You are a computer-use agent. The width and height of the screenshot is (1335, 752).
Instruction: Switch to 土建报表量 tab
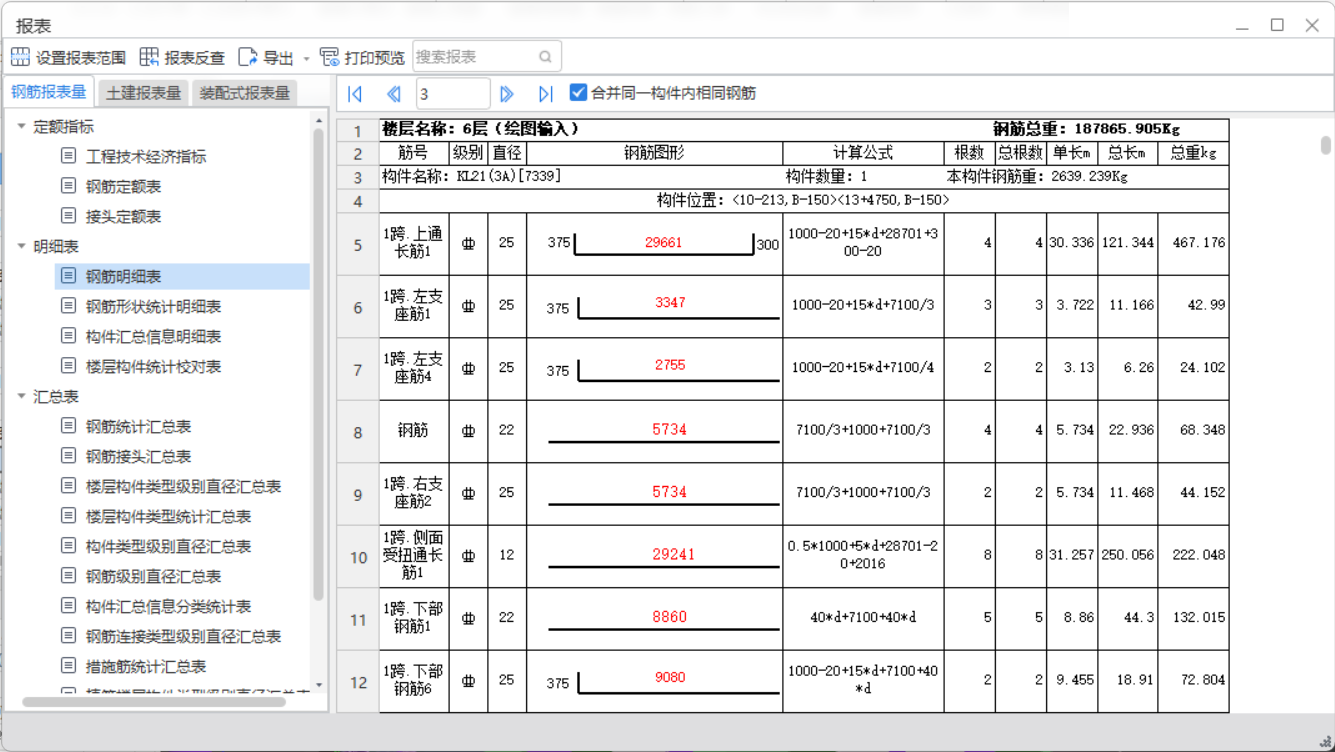coord(144,93)
